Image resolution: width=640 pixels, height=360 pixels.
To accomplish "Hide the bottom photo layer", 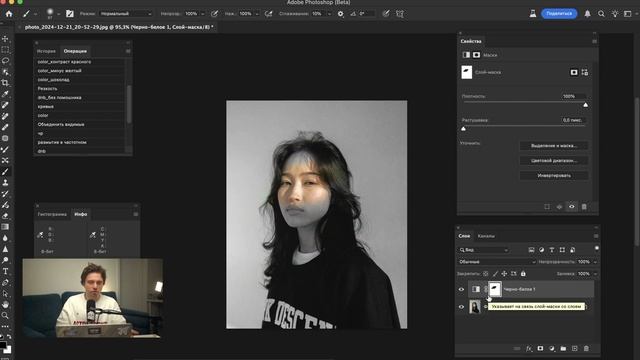I will [462, 307].
